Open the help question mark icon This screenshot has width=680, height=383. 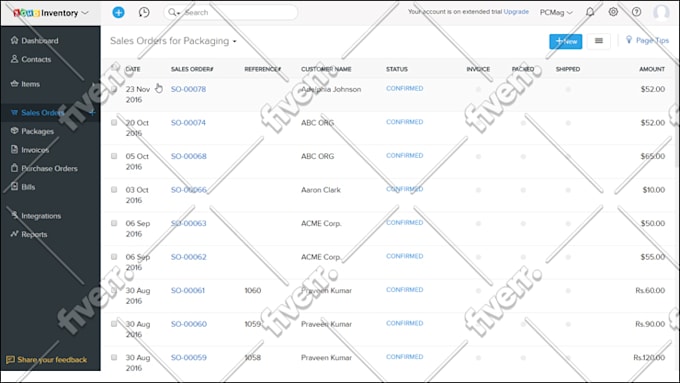[x=636, y=12]
